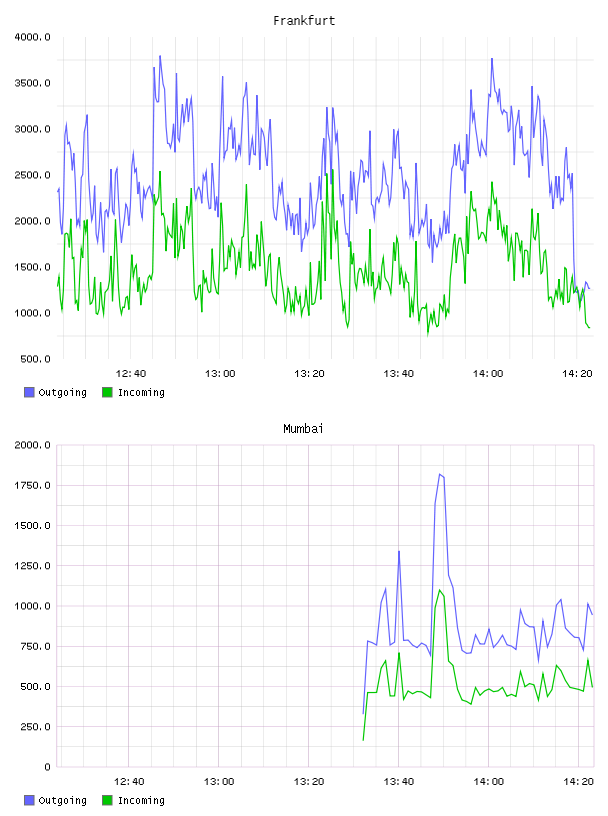The image size is (608, 816).
Task: Click 0 y-axis label on Mumbai chart
Action: coord(47,767)
